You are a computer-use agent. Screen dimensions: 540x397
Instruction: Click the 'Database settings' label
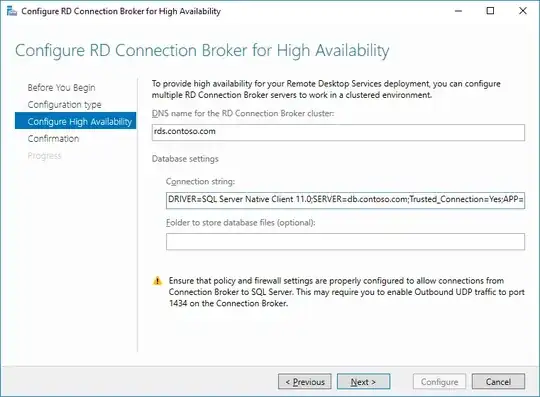pyautogui.click(x=185, y=159)
